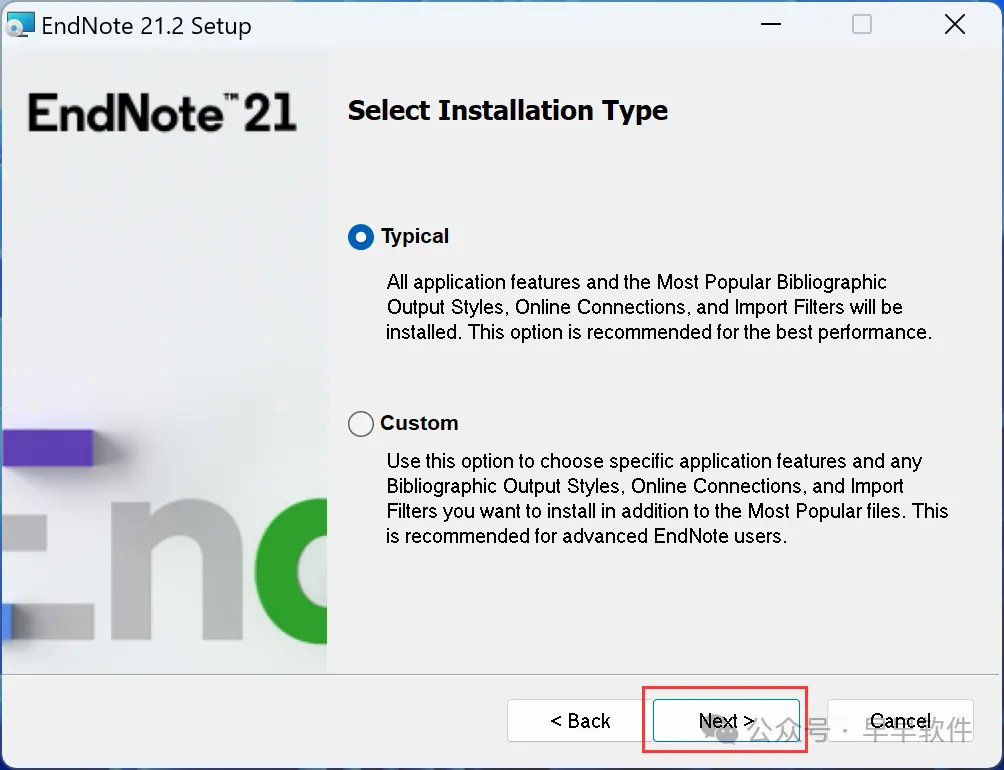Cancel the EndNote setup
The height and width of the screenshot is (770, 1004).
click(900, 721)
